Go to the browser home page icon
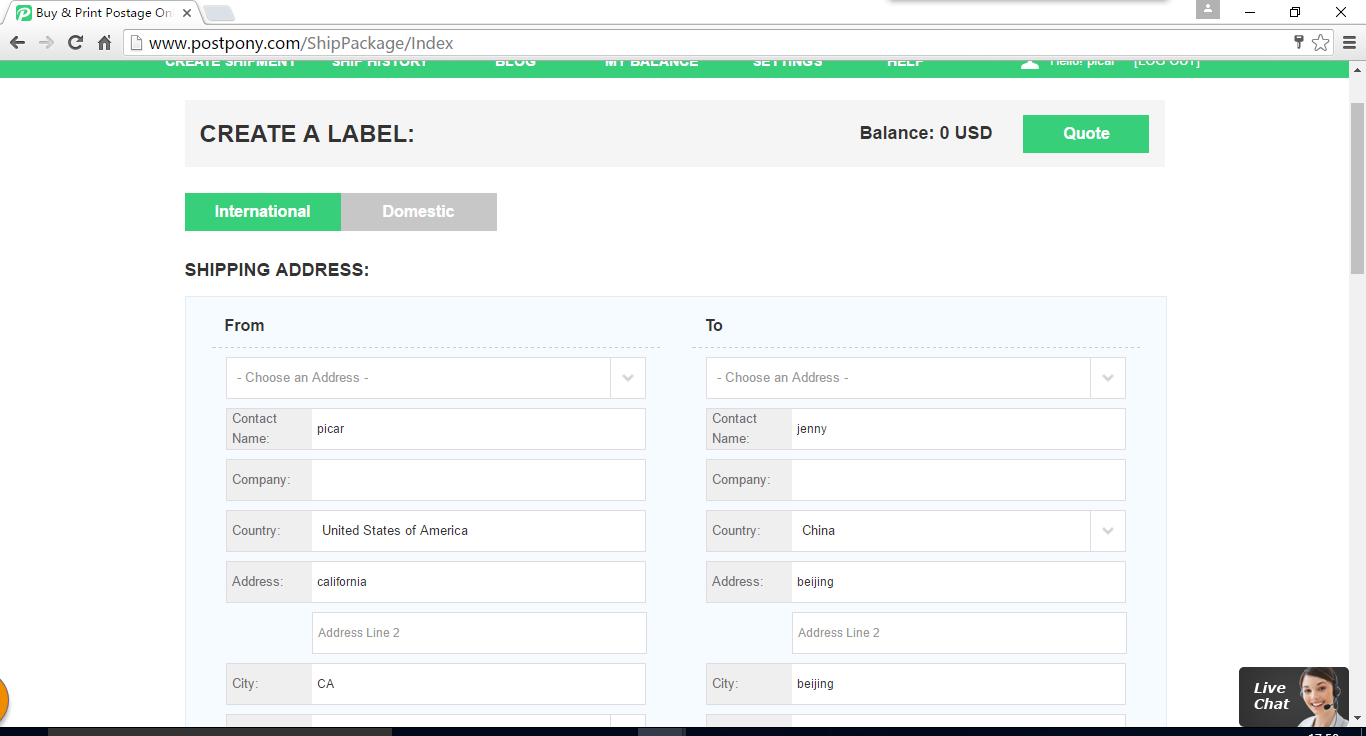Viewport: 1366px width, 736px height. tap(104, 43)
